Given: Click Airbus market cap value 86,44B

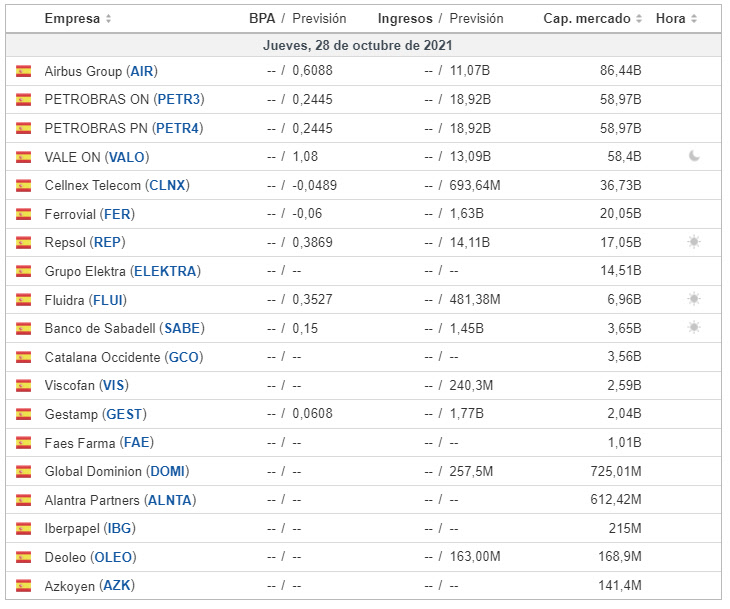Looking at the screenshot, I should (621, 70).
